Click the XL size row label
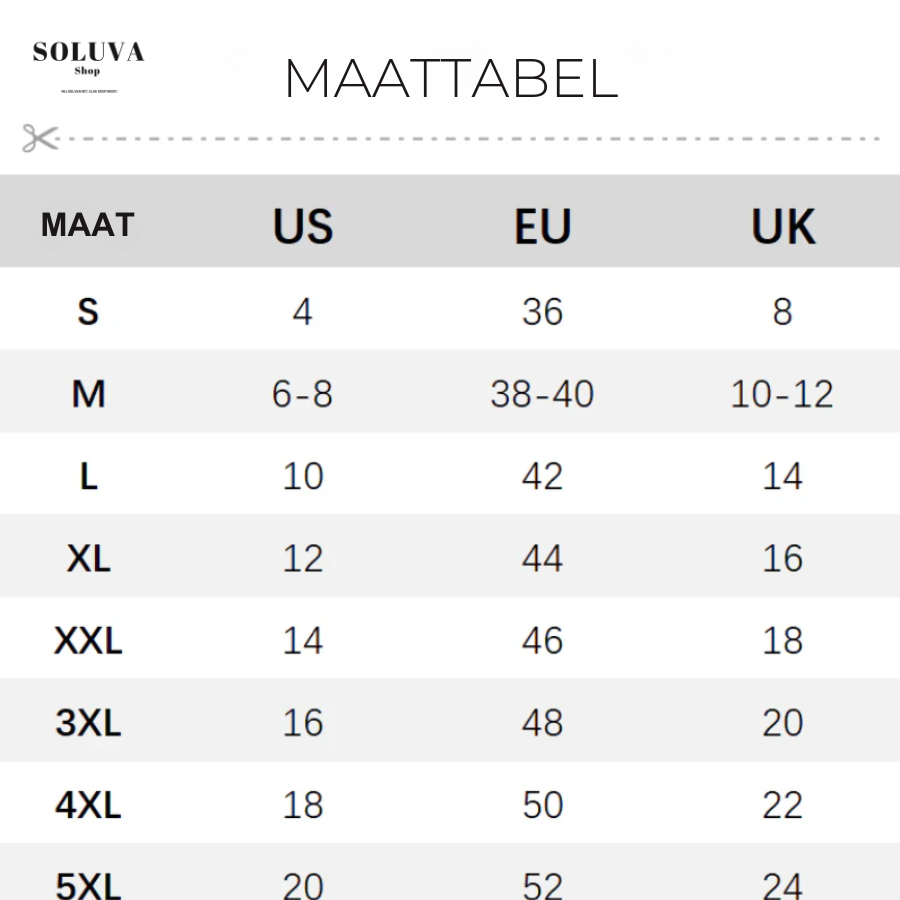This screenshot has height=900, width=900. tap(88, 558)
